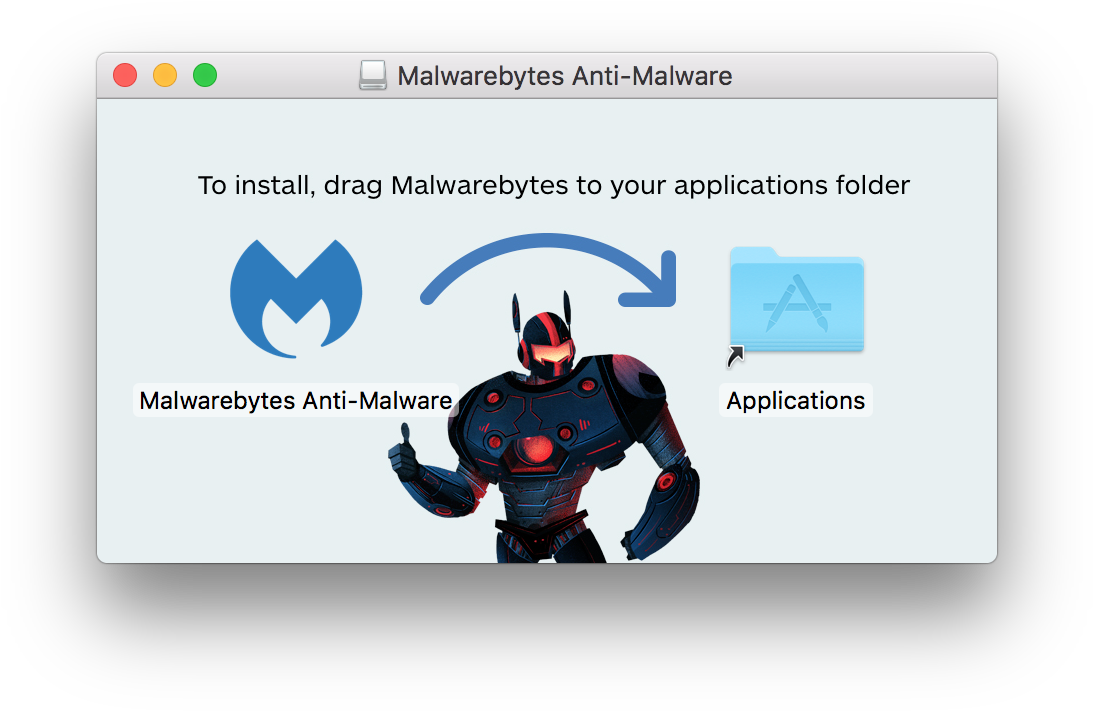1093x711 pixels.
Task: Click the Applications folder label
Action: click(x=795, y=401)
